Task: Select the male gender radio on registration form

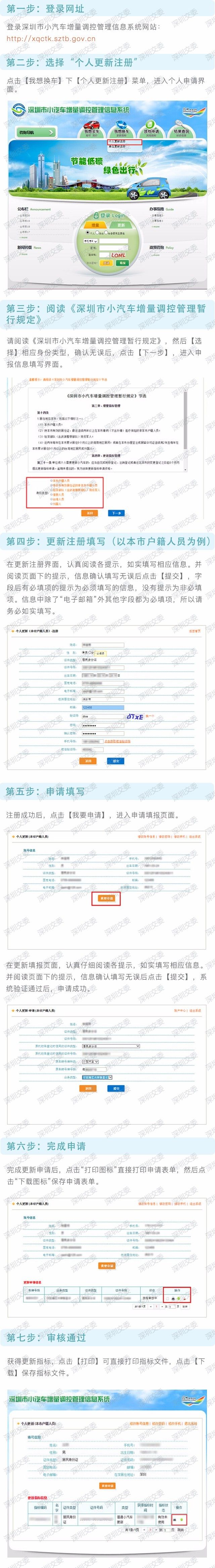Action: point(83,652)
